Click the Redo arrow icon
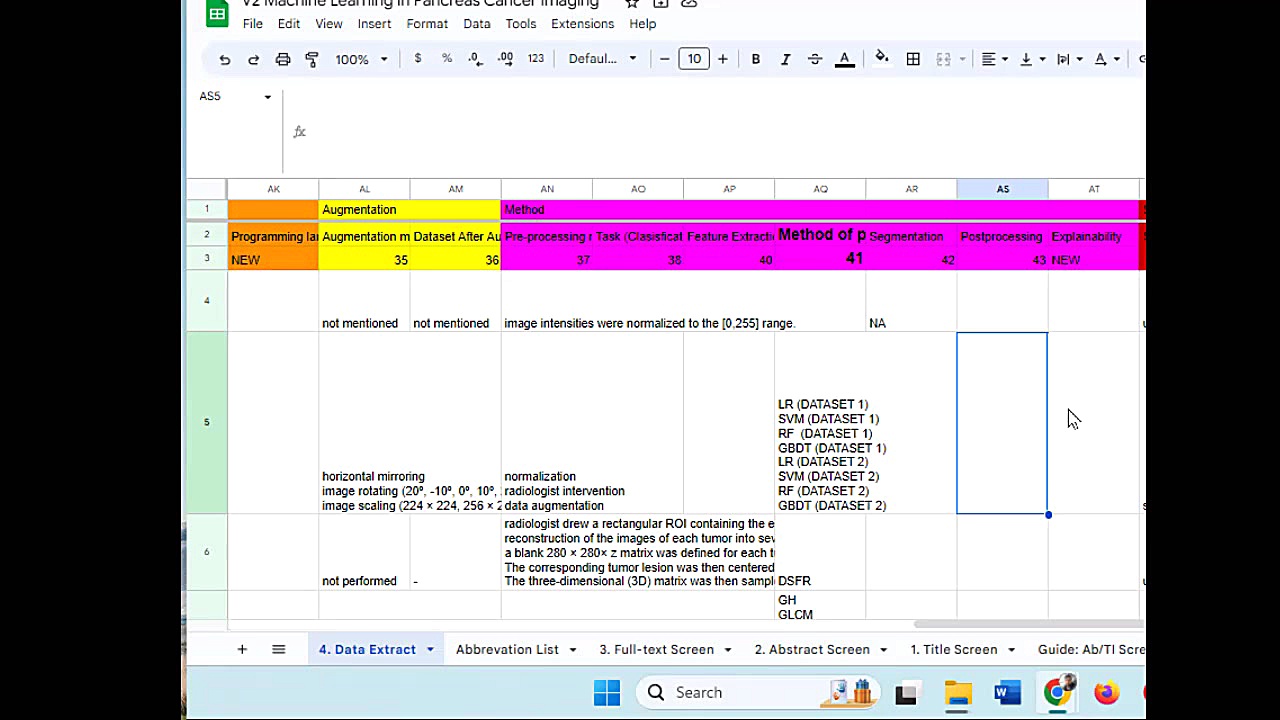Viewport: 1280px width, 720px height. 254,59
